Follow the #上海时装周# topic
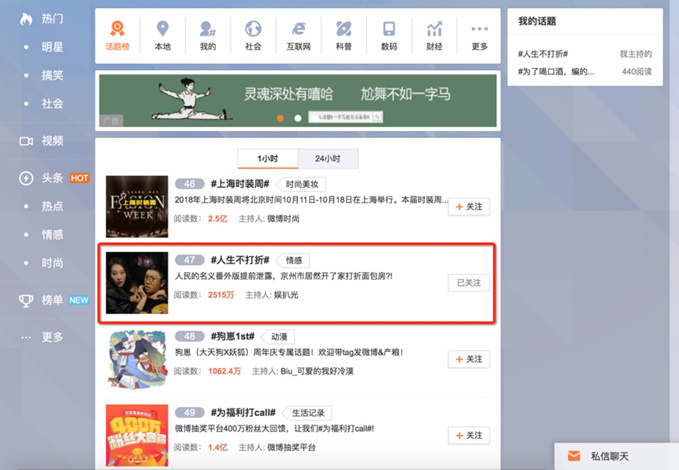679x470 pixels. 469,207
